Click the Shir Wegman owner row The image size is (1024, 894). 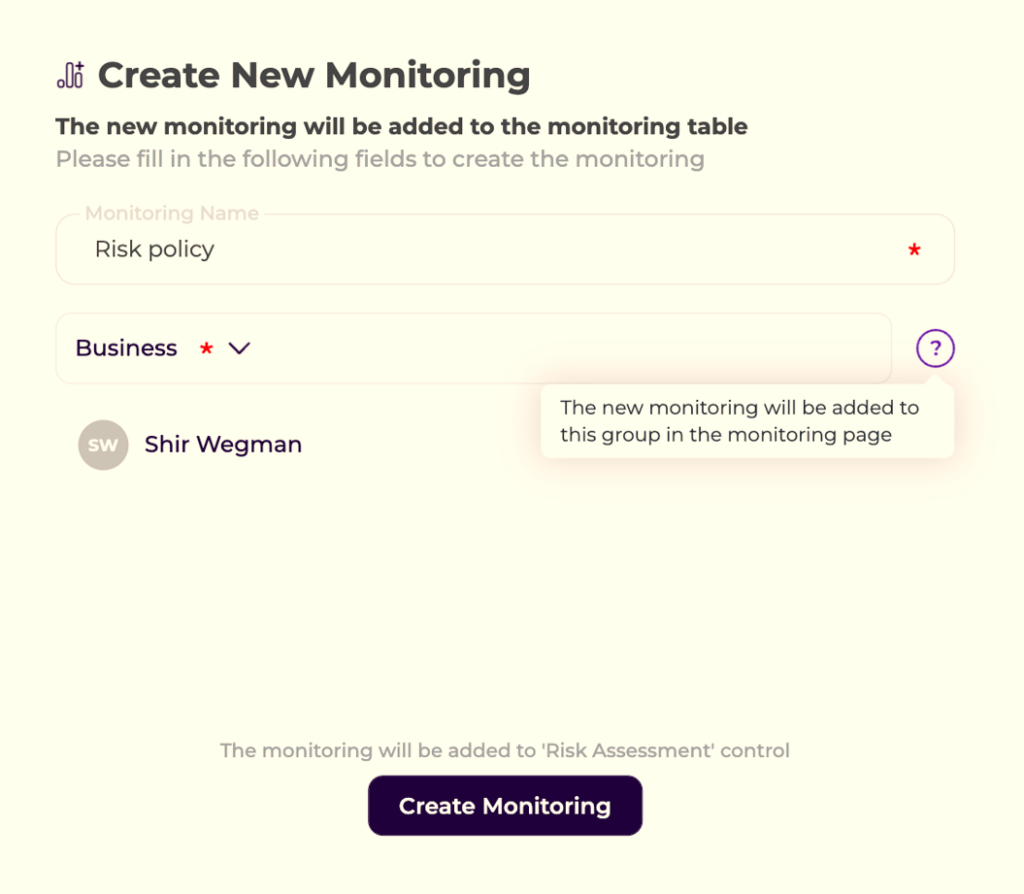300,445
